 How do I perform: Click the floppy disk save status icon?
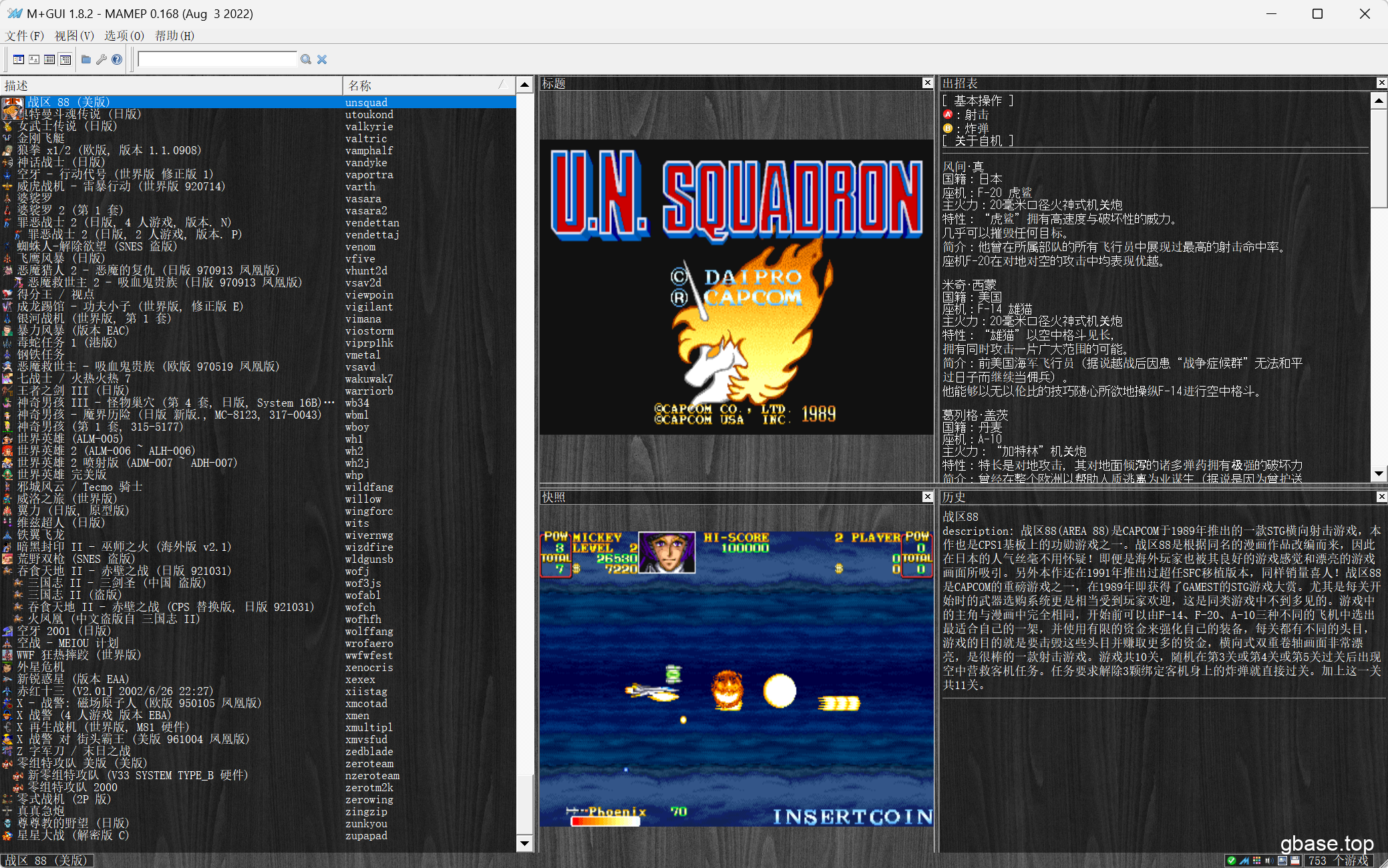coord(1295,861)
